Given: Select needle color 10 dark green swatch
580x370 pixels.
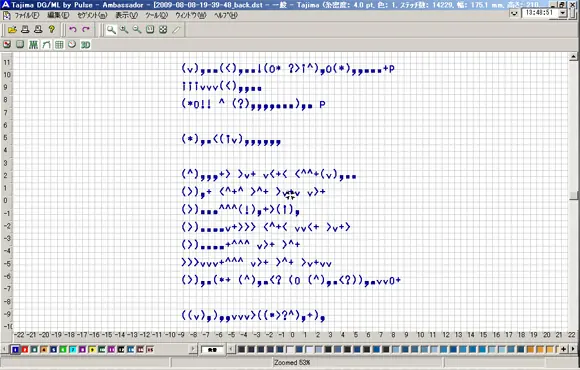Looking at the screenshot, I should point(102,349).
